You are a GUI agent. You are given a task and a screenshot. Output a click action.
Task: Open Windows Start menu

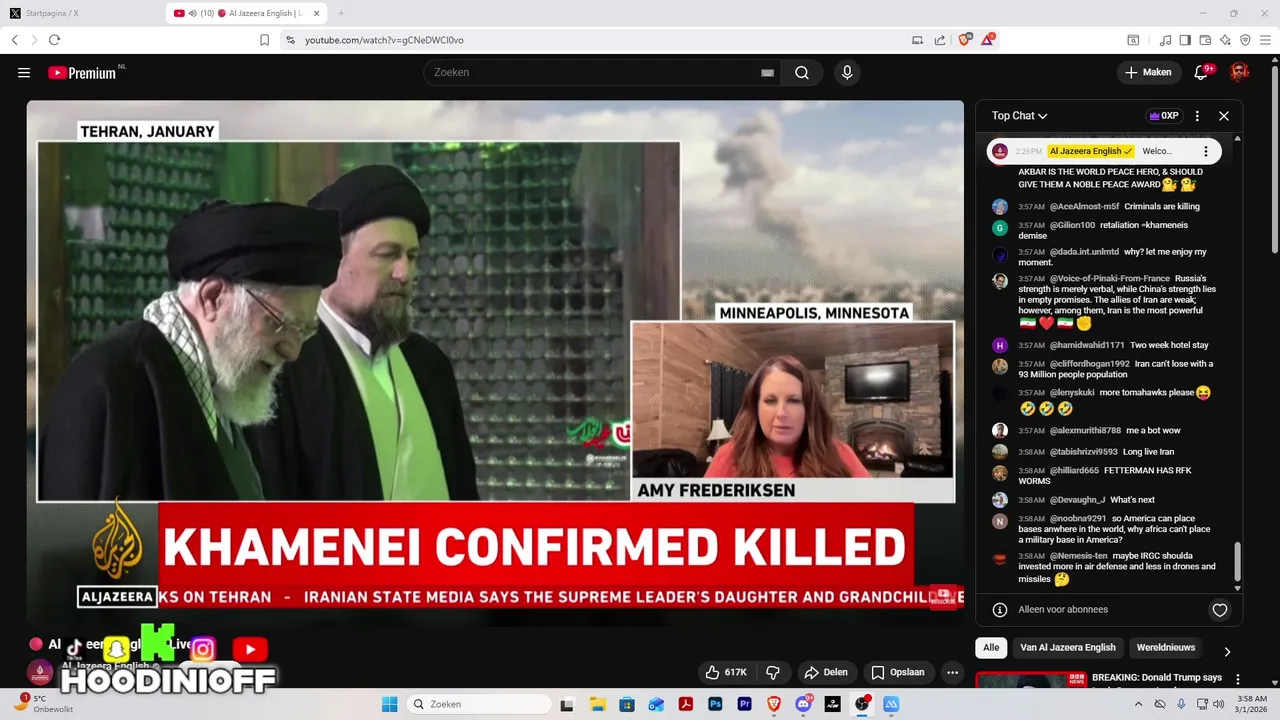[390, 704]
